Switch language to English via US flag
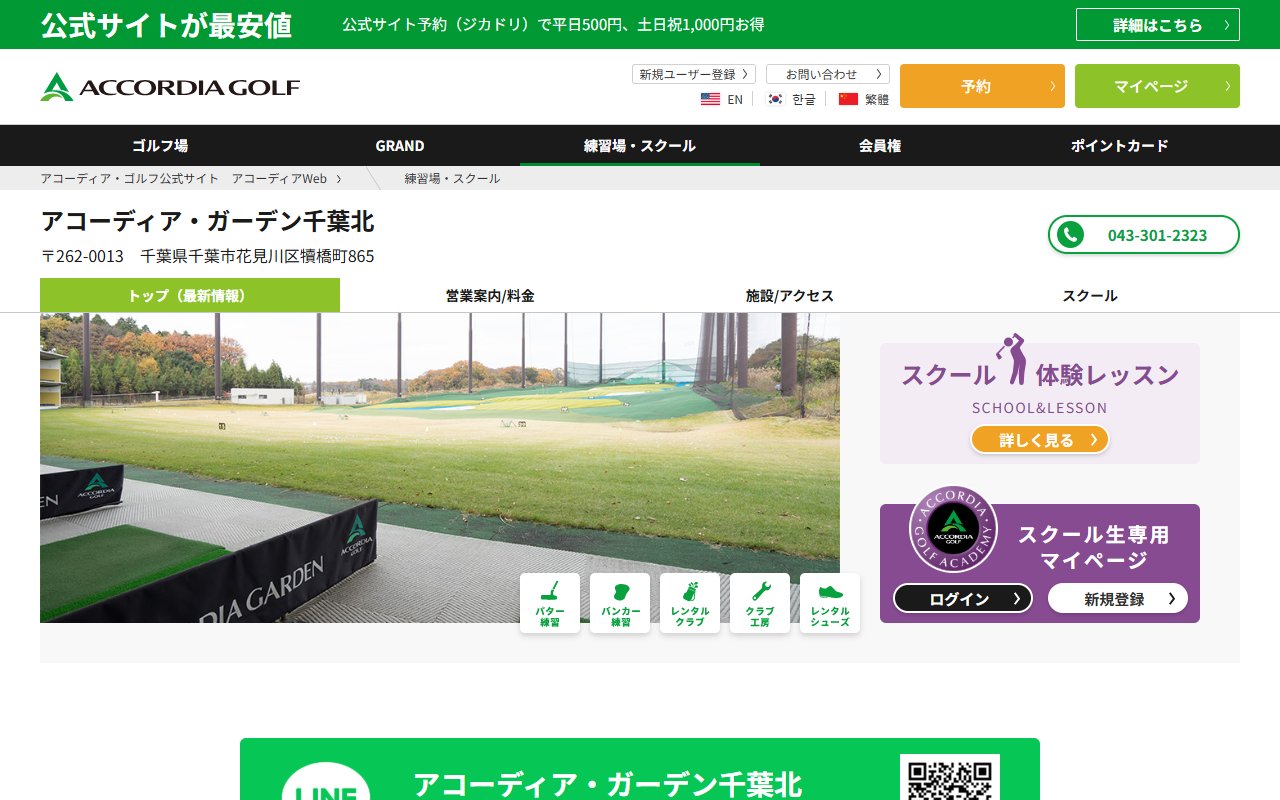Viewport: 1280px width, 800px height. coord(710,99)
